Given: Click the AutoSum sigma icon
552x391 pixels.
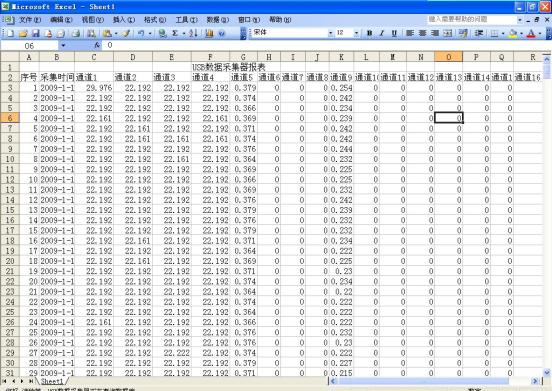Looking at the screenshot, I should 175,33.
